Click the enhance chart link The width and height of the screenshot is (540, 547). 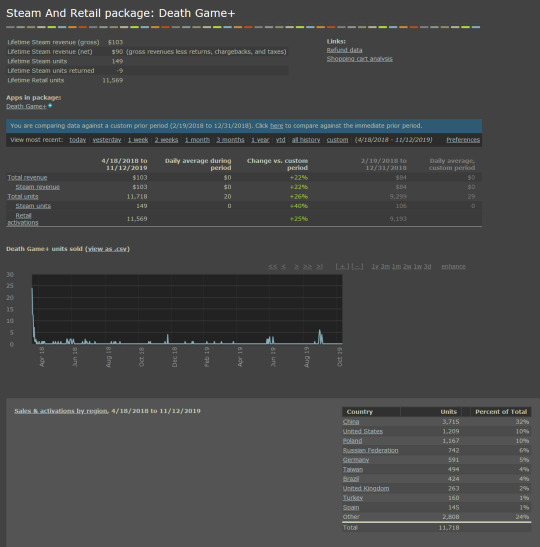(453, 267)
